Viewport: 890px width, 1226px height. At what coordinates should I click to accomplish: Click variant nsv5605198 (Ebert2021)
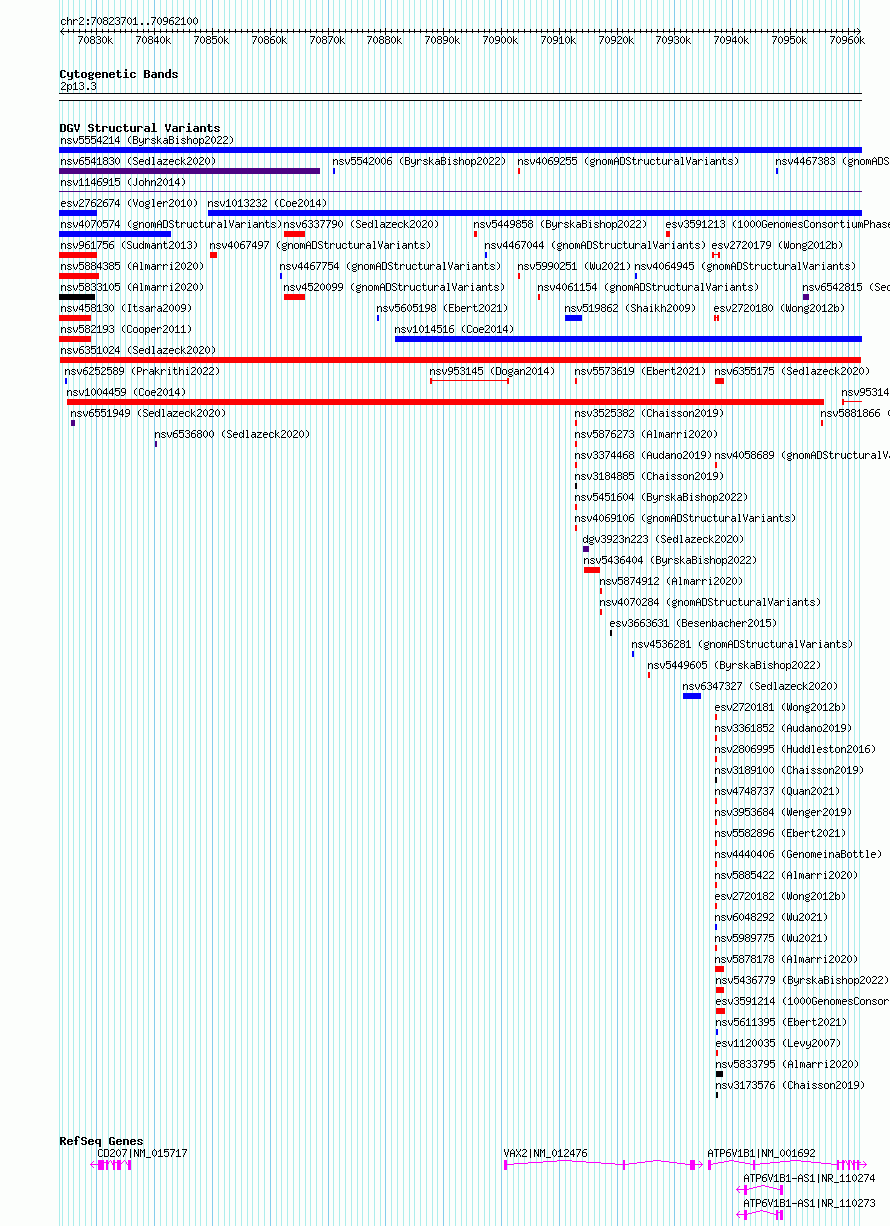[442, 309]
